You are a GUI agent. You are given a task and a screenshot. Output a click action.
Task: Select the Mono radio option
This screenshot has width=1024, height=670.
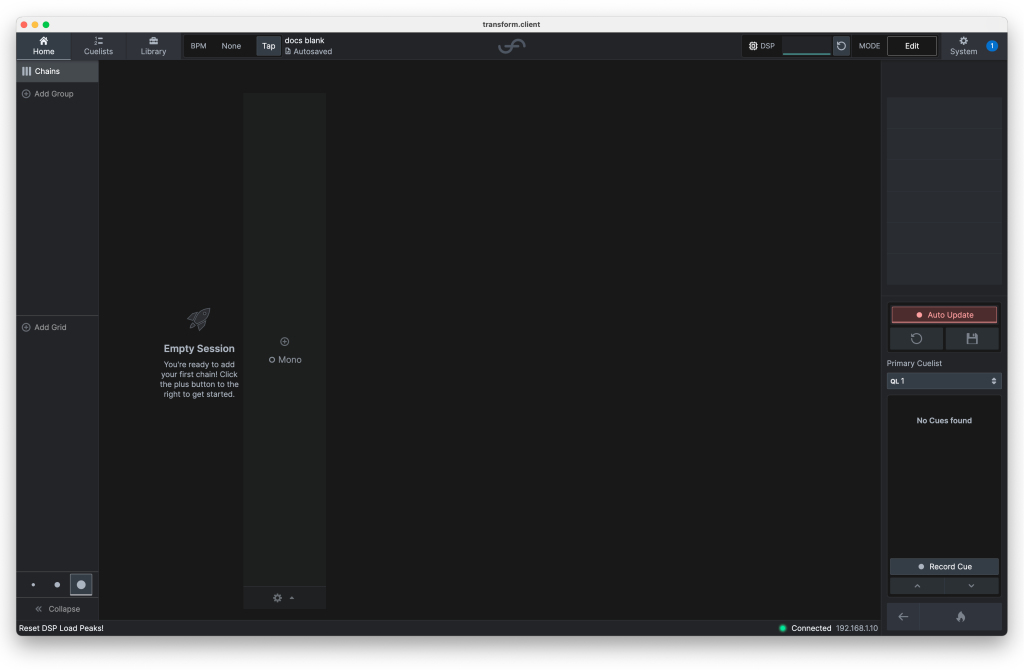click(x=272, y=360)
